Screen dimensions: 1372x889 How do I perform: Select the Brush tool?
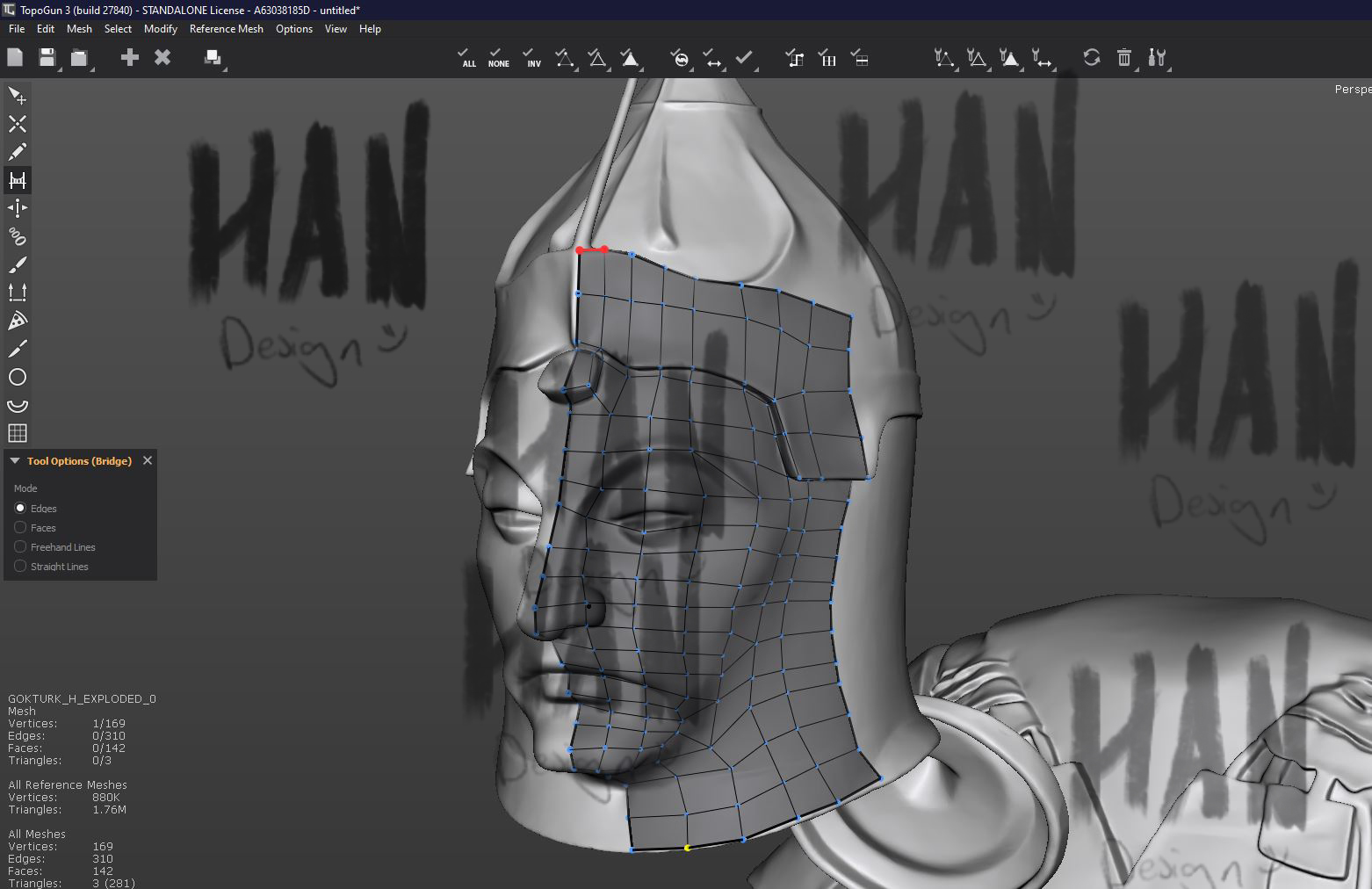click(17, 264)
